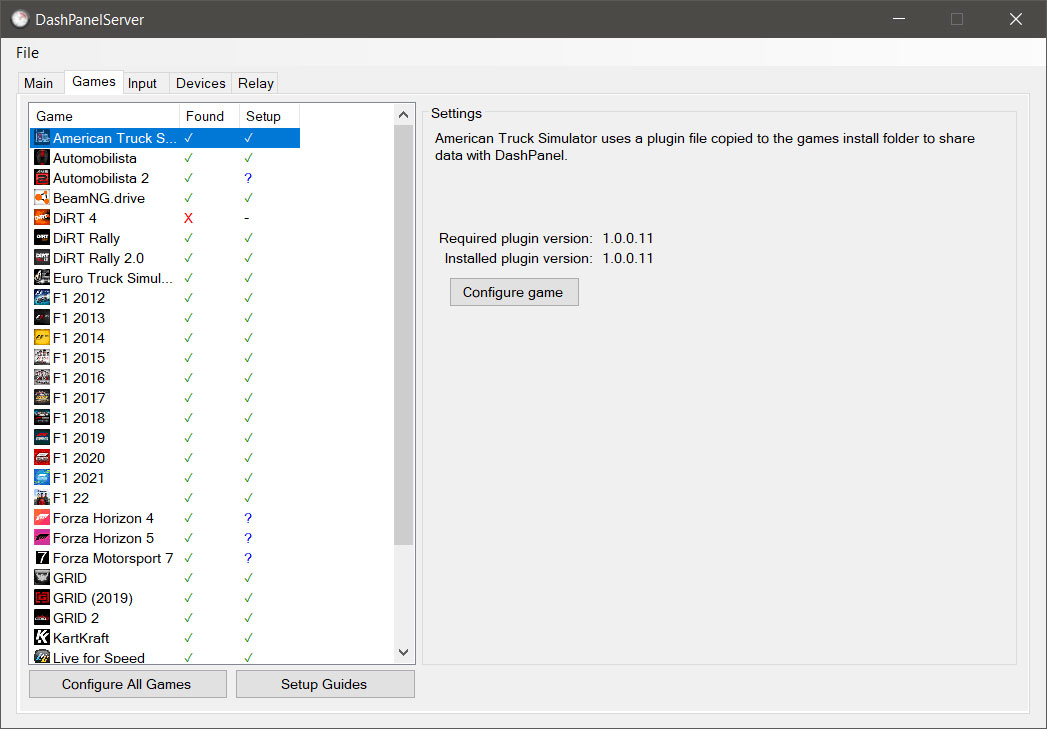Click Forza Horizon 4 setup question mark
This screenshot has width=1047, height=729.
(248, 518)
